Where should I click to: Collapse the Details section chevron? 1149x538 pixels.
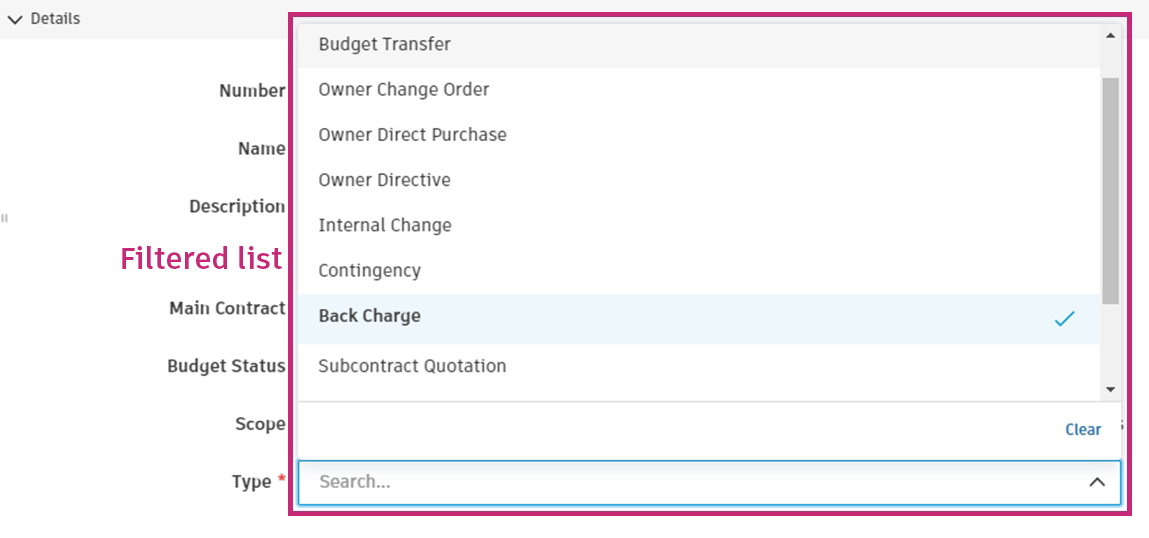[x=15, y=19]
